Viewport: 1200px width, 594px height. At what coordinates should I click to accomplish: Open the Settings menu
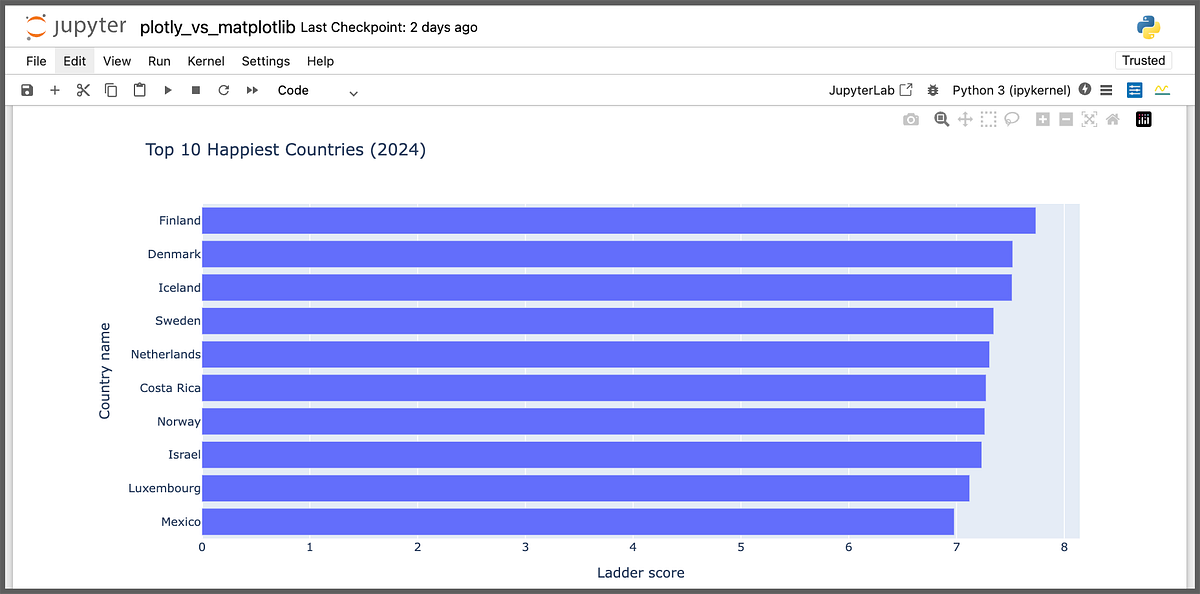click(x=265, y=61)
